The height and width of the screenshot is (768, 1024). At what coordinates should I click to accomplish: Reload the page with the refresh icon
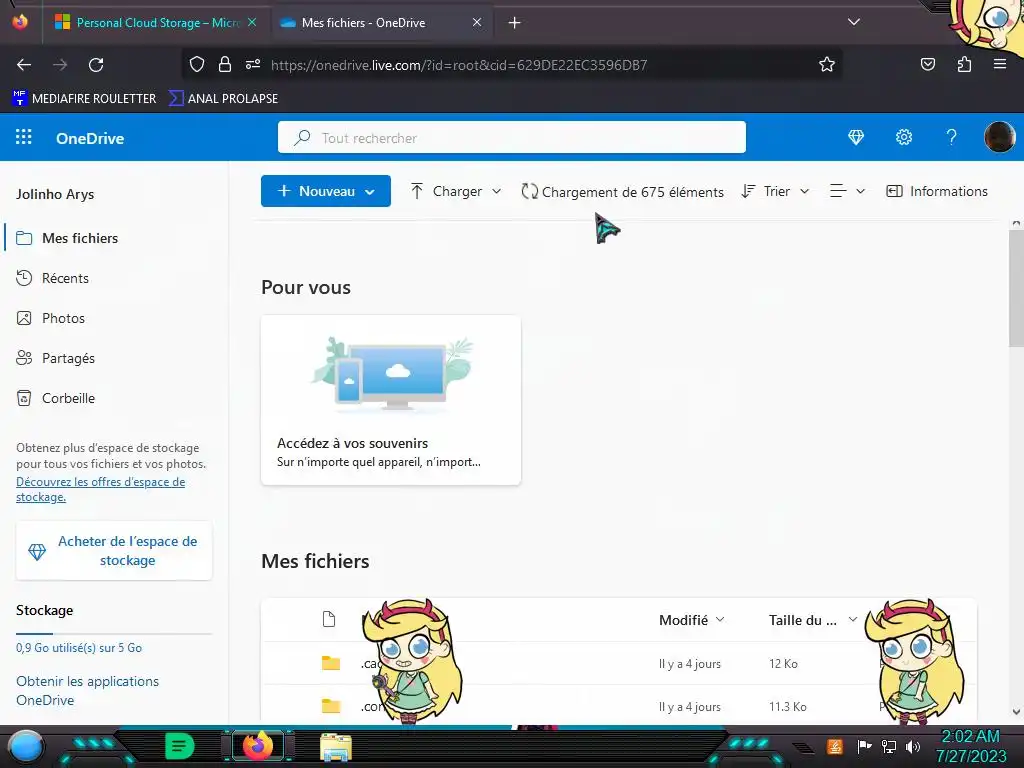tap(96, 65)
